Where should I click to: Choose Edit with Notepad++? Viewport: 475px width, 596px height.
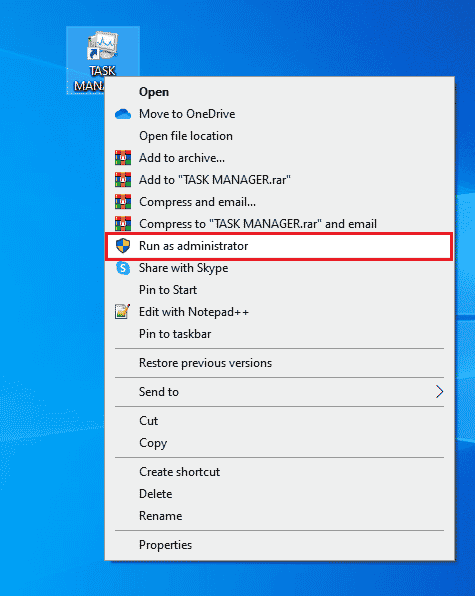tap(280, 312)
